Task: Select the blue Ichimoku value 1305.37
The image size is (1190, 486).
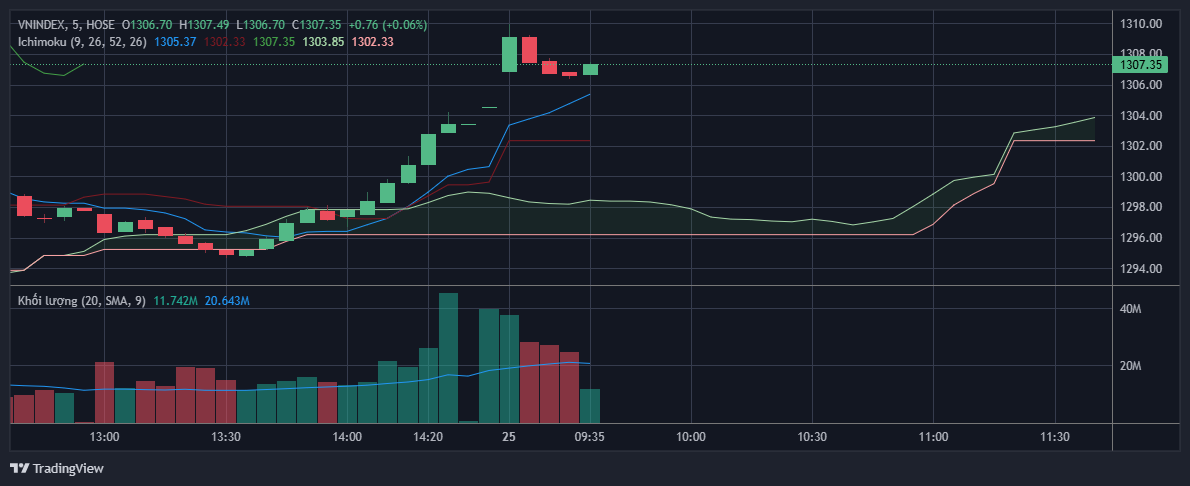Action: point(175,42)
